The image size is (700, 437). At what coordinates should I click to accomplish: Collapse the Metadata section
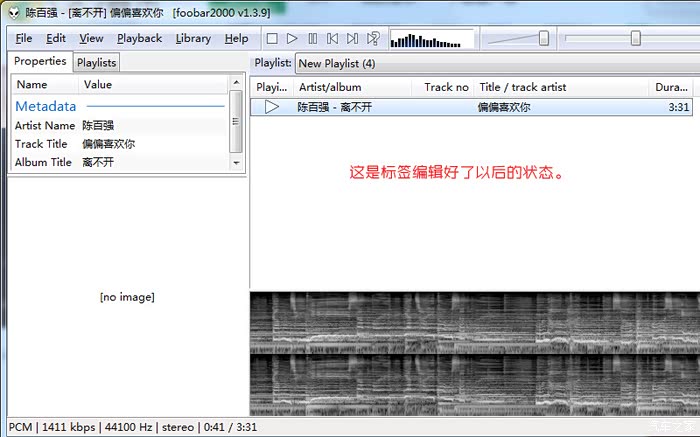click(46, 106)
